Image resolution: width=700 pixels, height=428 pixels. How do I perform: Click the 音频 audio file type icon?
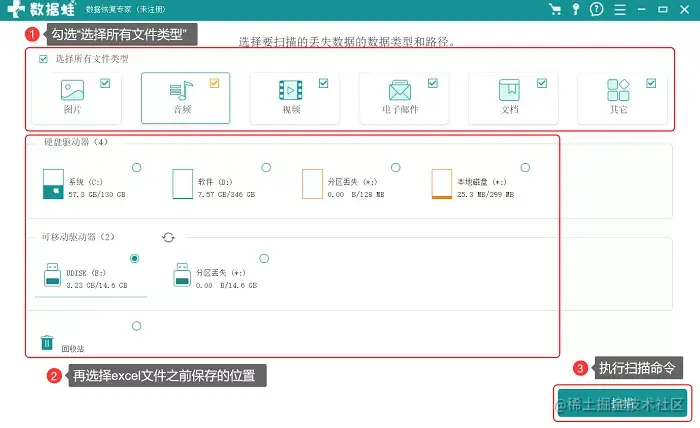pyautogui.click(x=181, y=90)
